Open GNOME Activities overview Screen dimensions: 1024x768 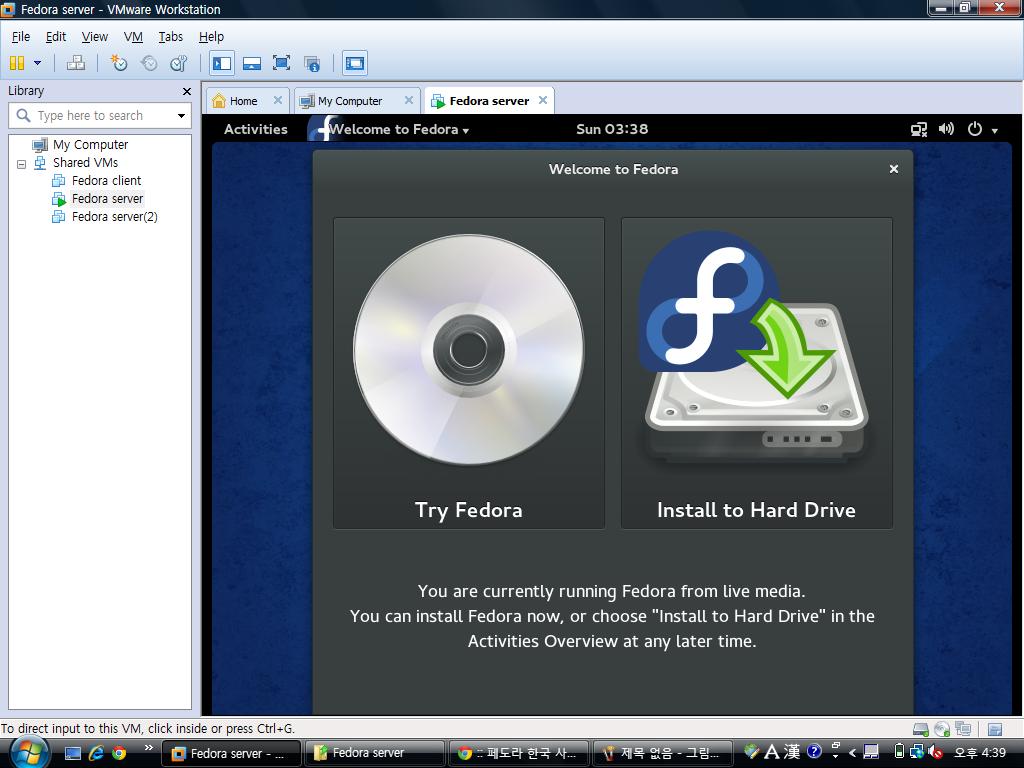(x=256, y=129)
